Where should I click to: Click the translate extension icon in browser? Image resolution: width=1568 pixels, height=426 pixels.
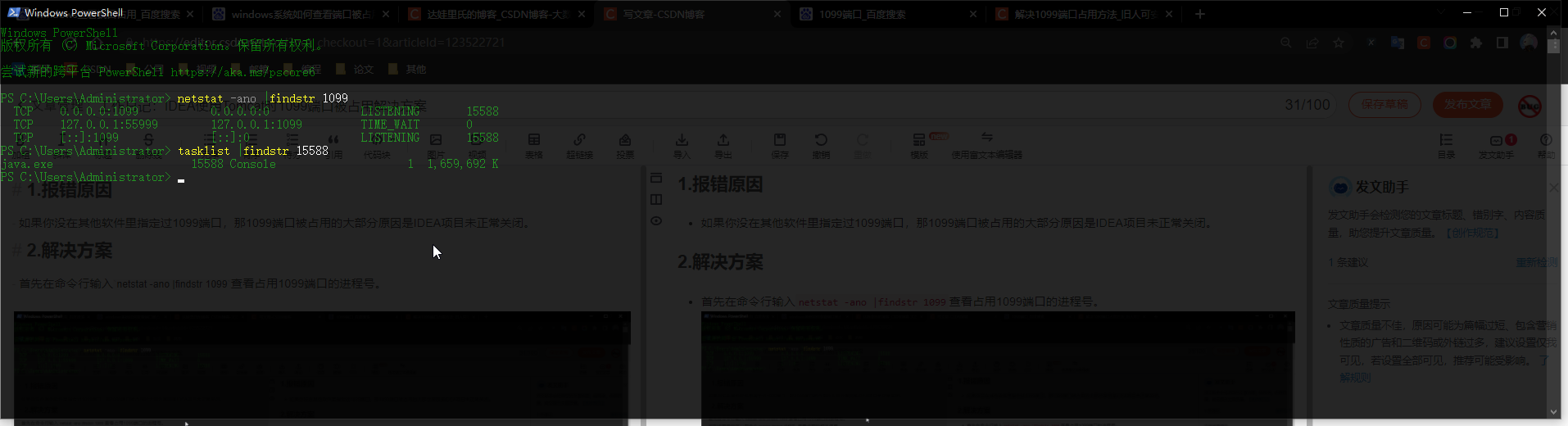click(1398, 43)
